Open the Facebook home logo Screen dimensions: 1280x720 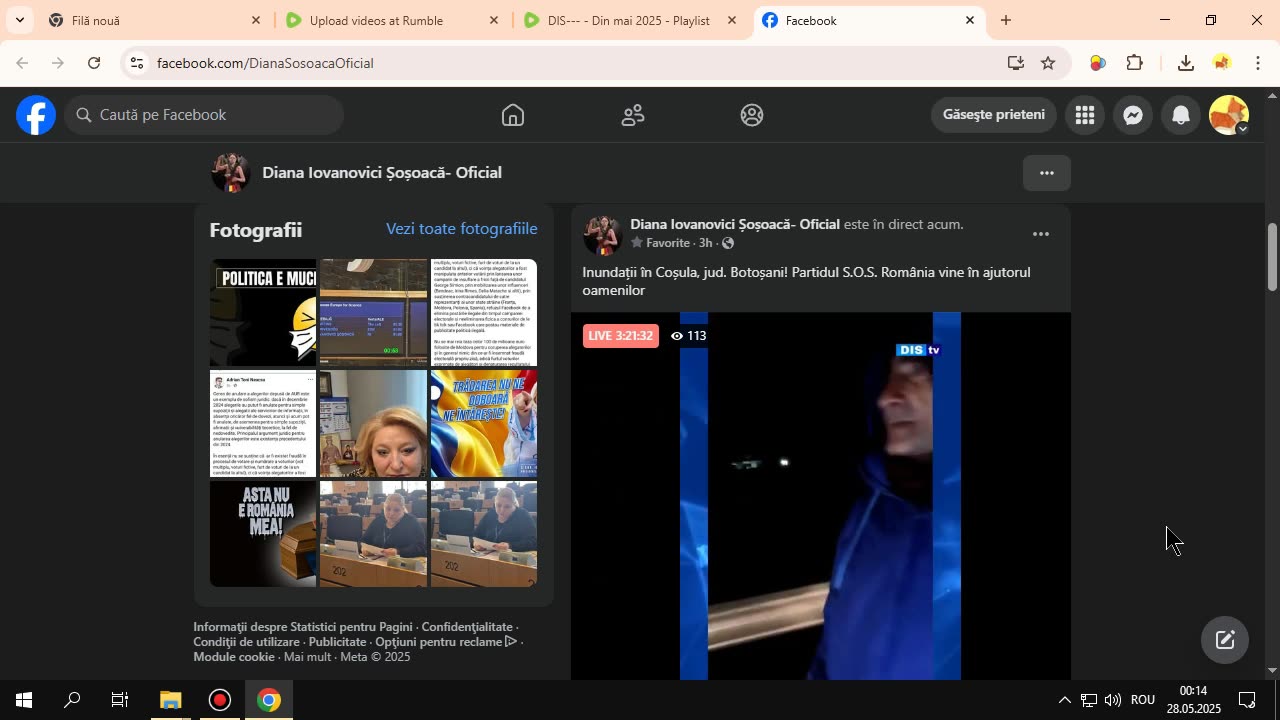pos(36,115)
